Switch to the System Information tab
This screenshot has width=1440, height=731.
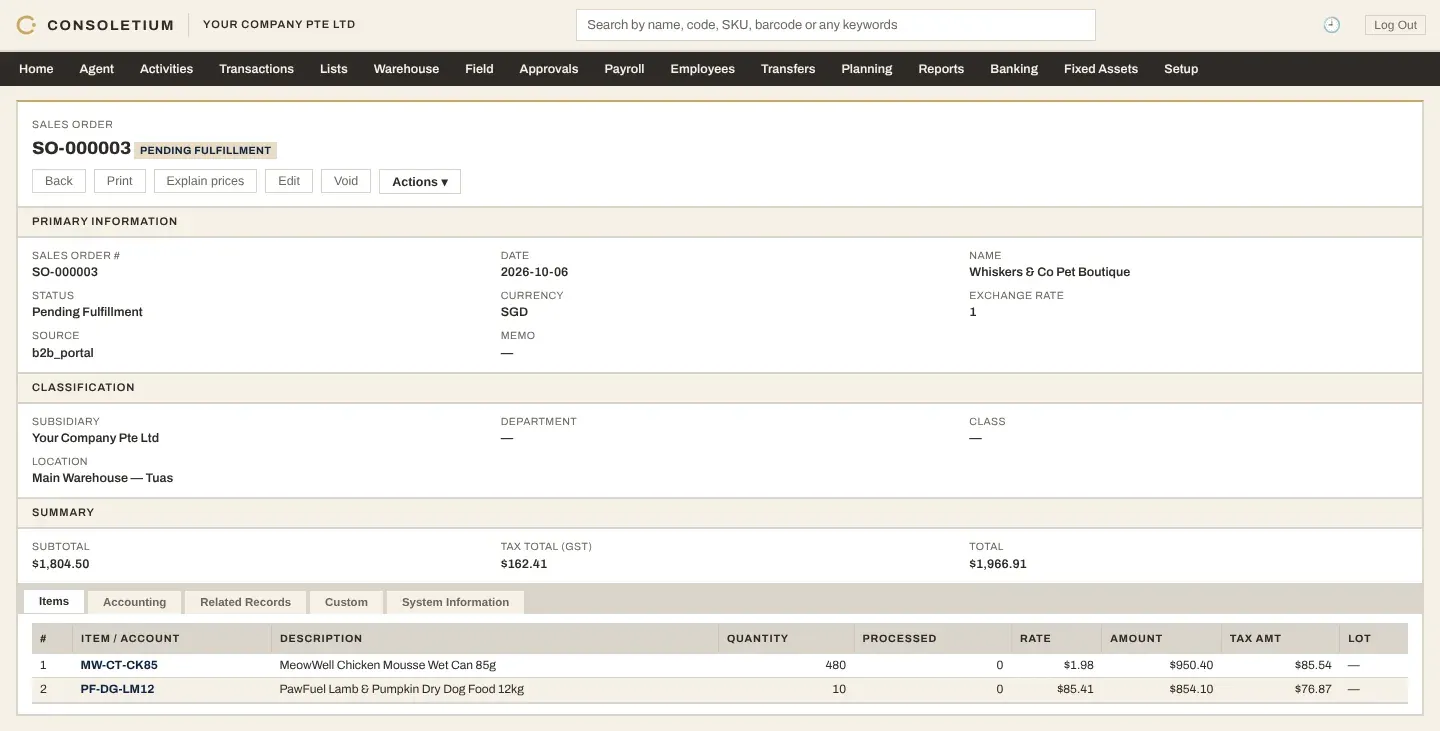pos(455,602)
